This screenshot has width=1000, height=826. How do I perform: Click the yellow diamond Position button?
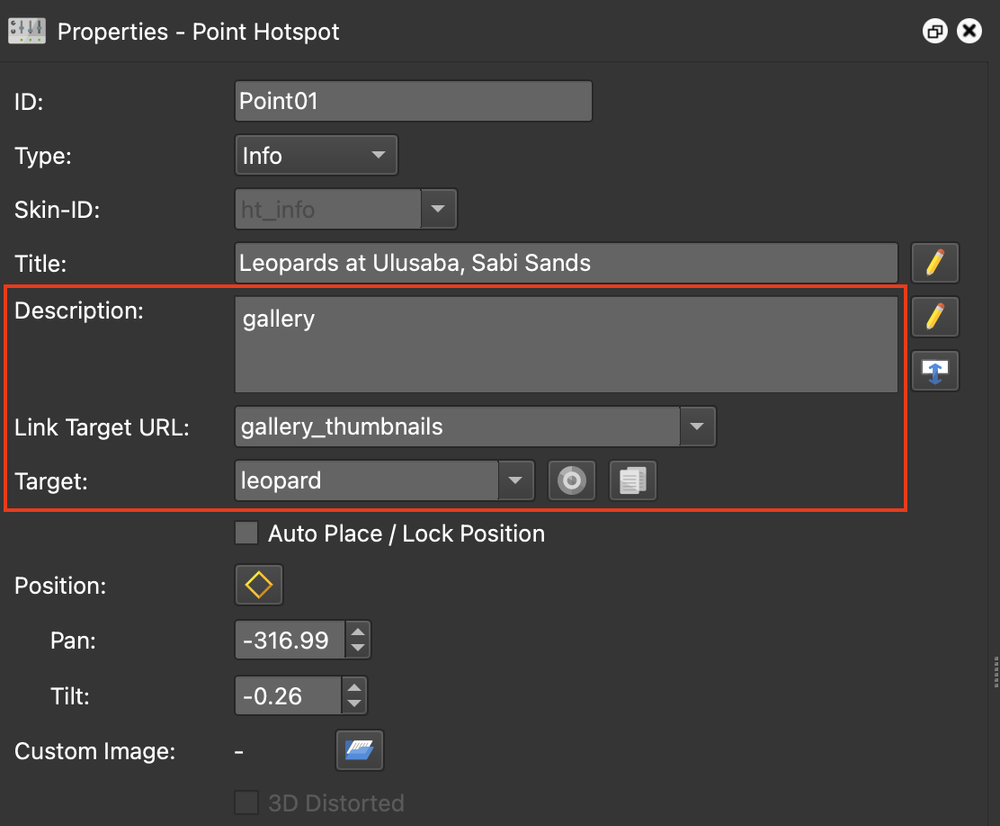(259, 585)
